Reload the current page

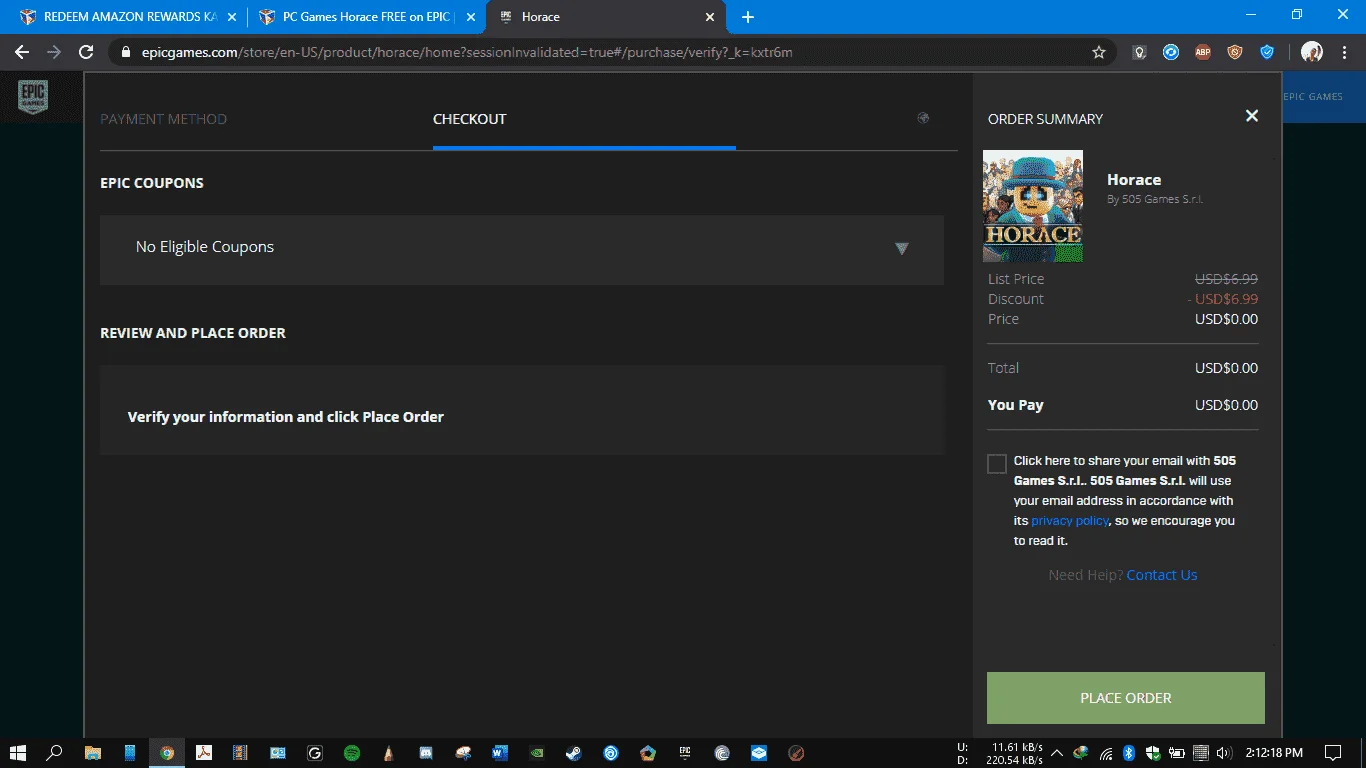(86, 52)
